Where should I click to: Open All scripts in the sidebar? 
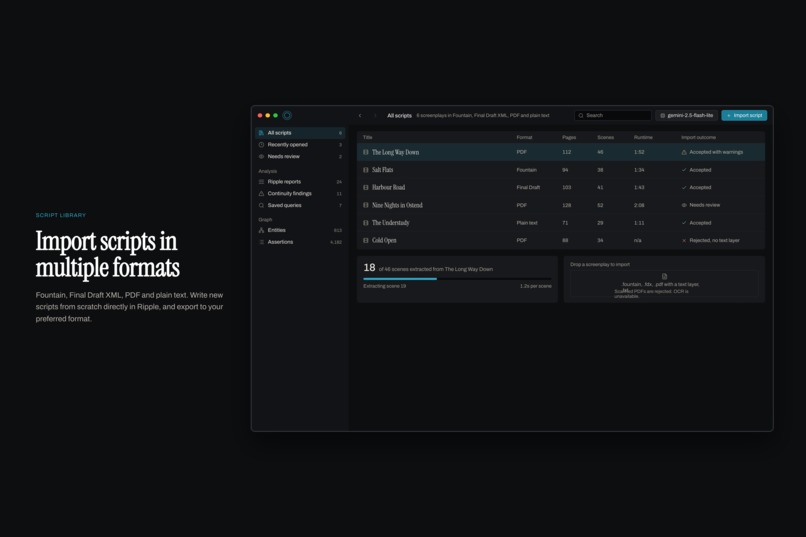pyautogui.click(x=300, y=133)
